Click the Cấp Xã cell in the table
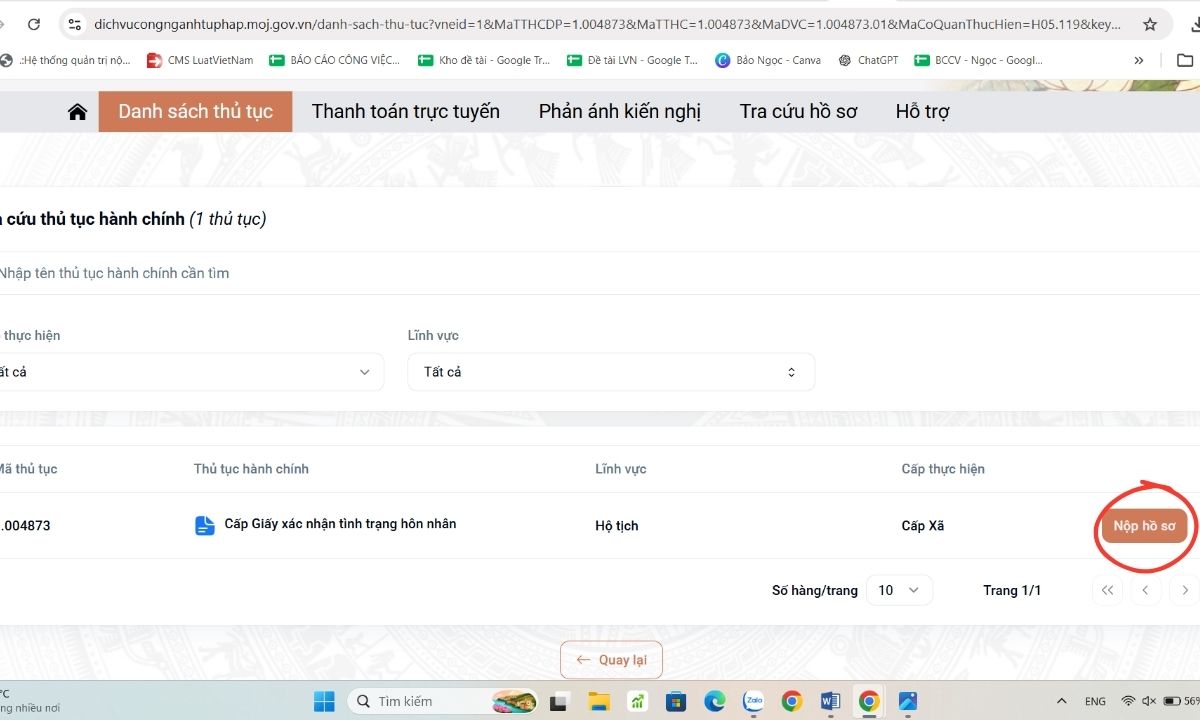The width and height of the screenshot is (1200, 720). tap(922, 526)
